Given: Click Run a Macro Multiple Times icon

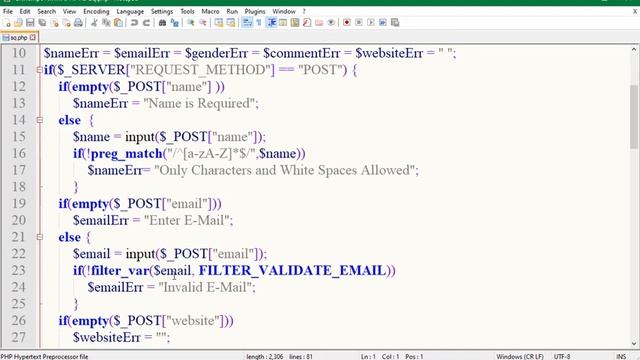Looking at the screenshot, I should 382,23.
